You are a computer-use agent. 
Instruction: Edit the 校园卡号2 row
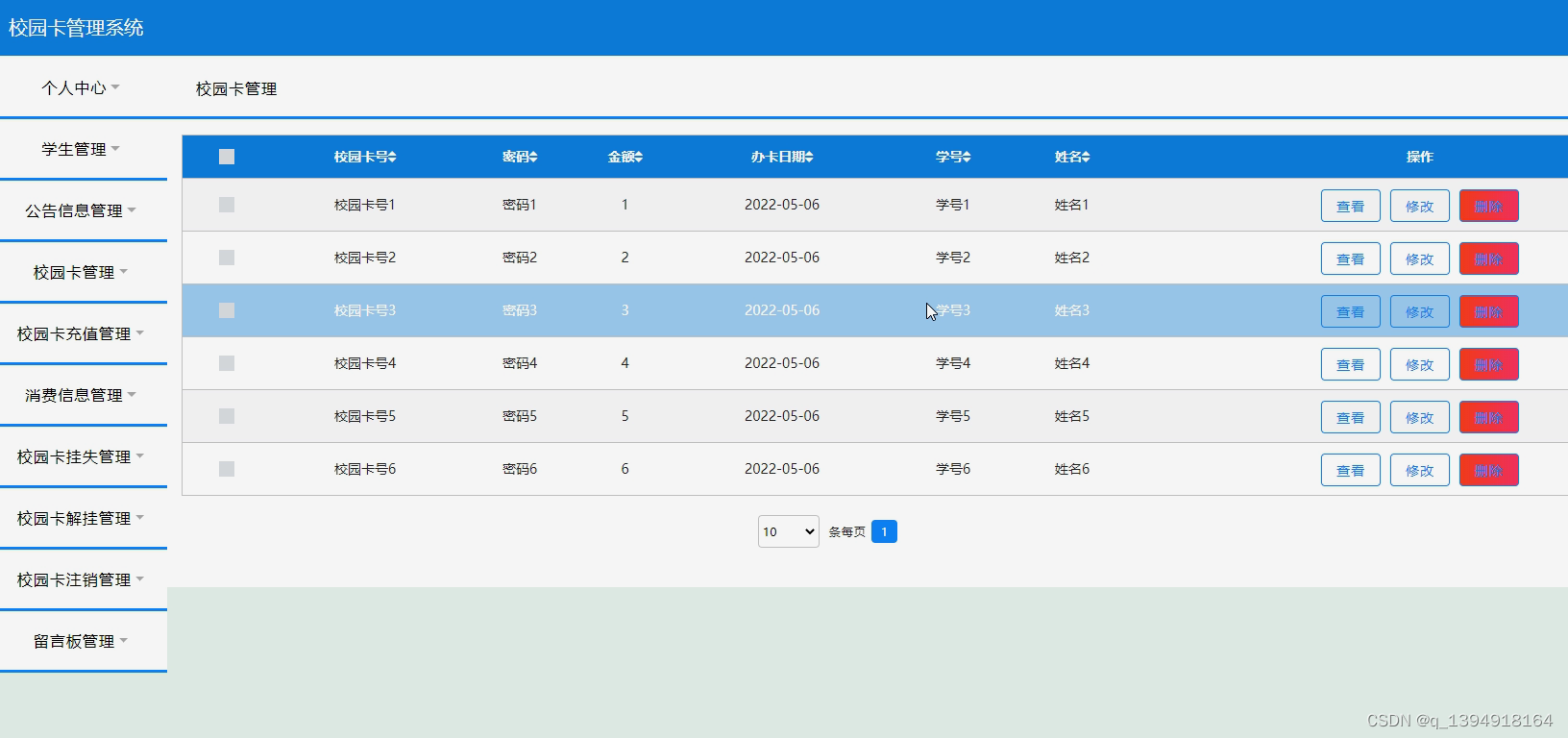[1419, 258]
